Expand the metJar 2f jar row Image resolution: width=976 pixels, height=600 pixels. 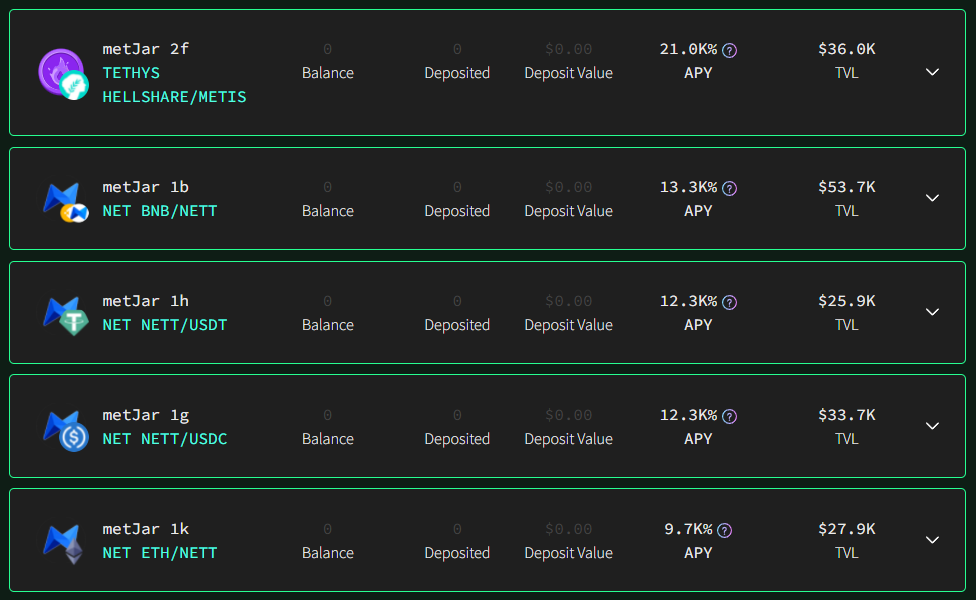[x=932, y=72]
